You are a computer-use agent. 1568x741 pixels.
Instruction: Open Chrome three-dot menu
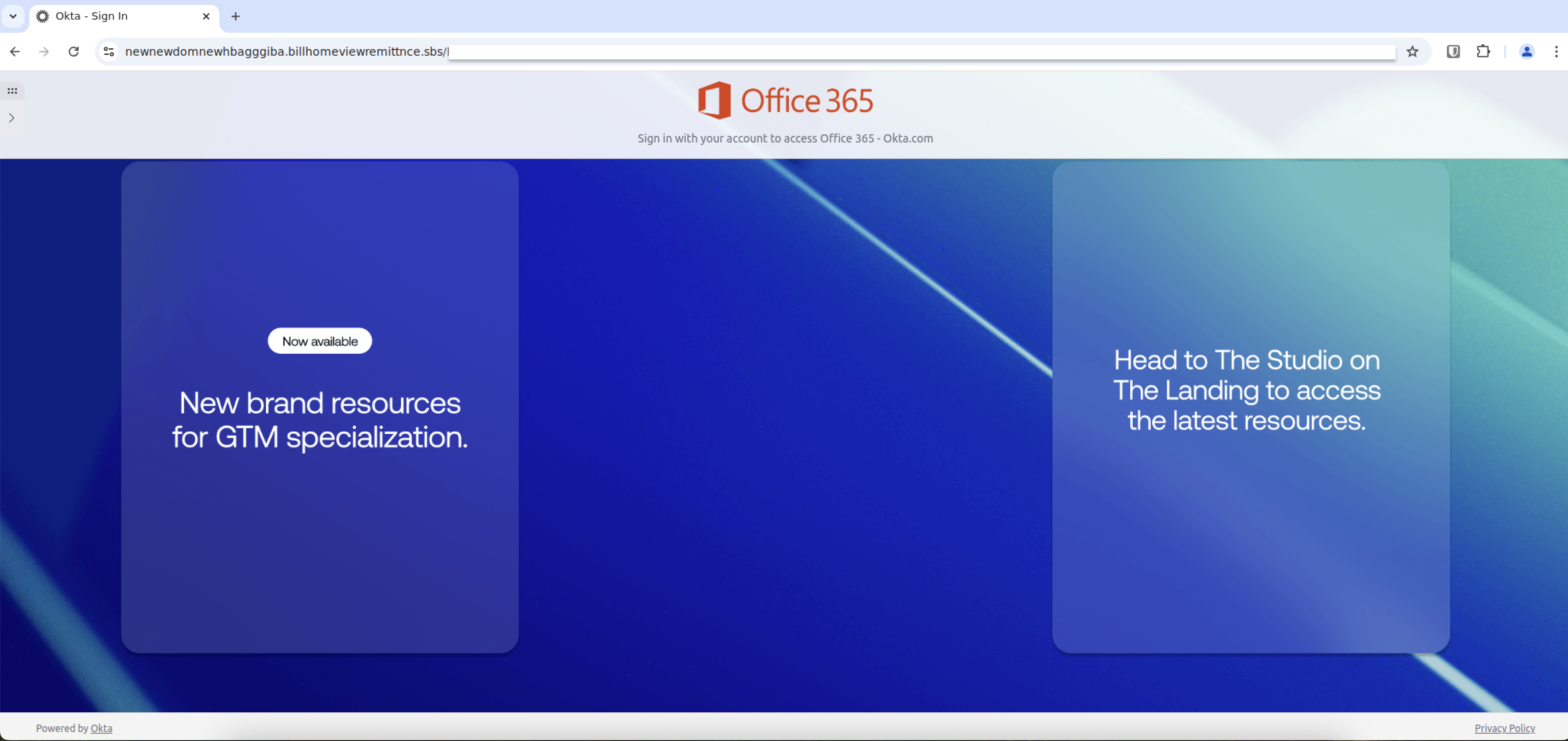pyautogui.click(x=1556, y=52)
